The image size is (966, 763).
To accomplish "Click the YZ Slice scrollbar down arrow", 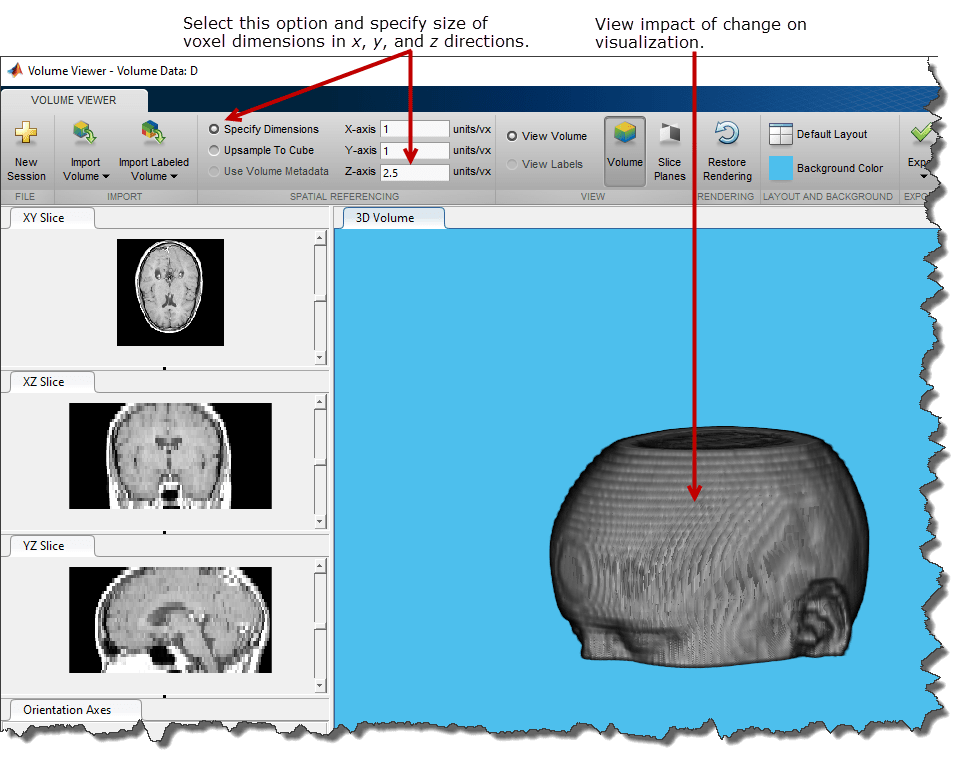I will point(319,685).
